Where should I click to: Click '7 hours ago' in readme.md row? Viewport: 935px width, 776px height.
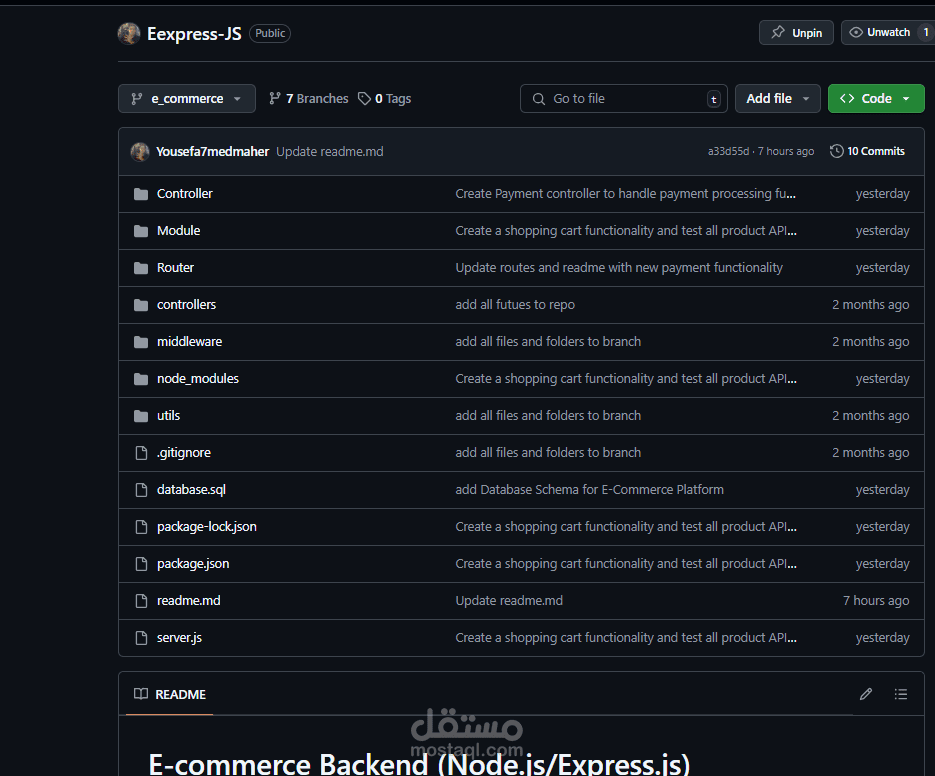[x=876, y=601]
